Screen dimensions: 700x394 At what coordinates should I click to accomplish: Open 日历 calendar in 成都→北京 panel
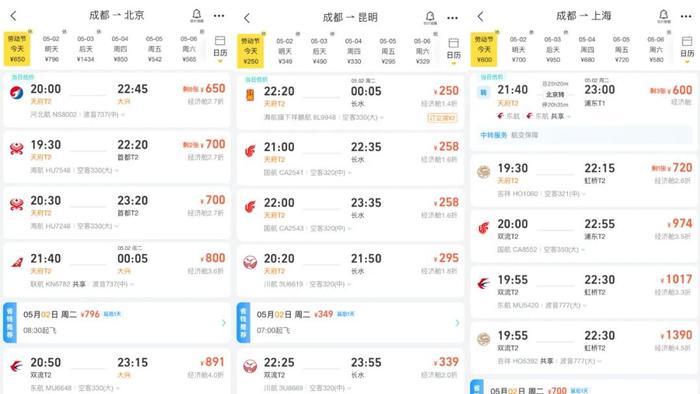point(220,48)
